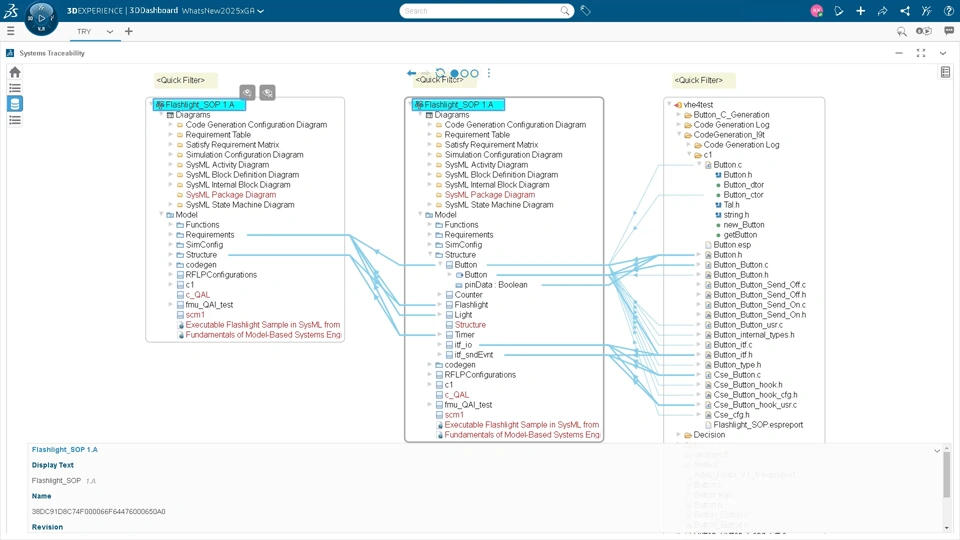Click left panel Quick Filter field
Image resolution: width=960 pixels, height=540 pixels.
186,80
